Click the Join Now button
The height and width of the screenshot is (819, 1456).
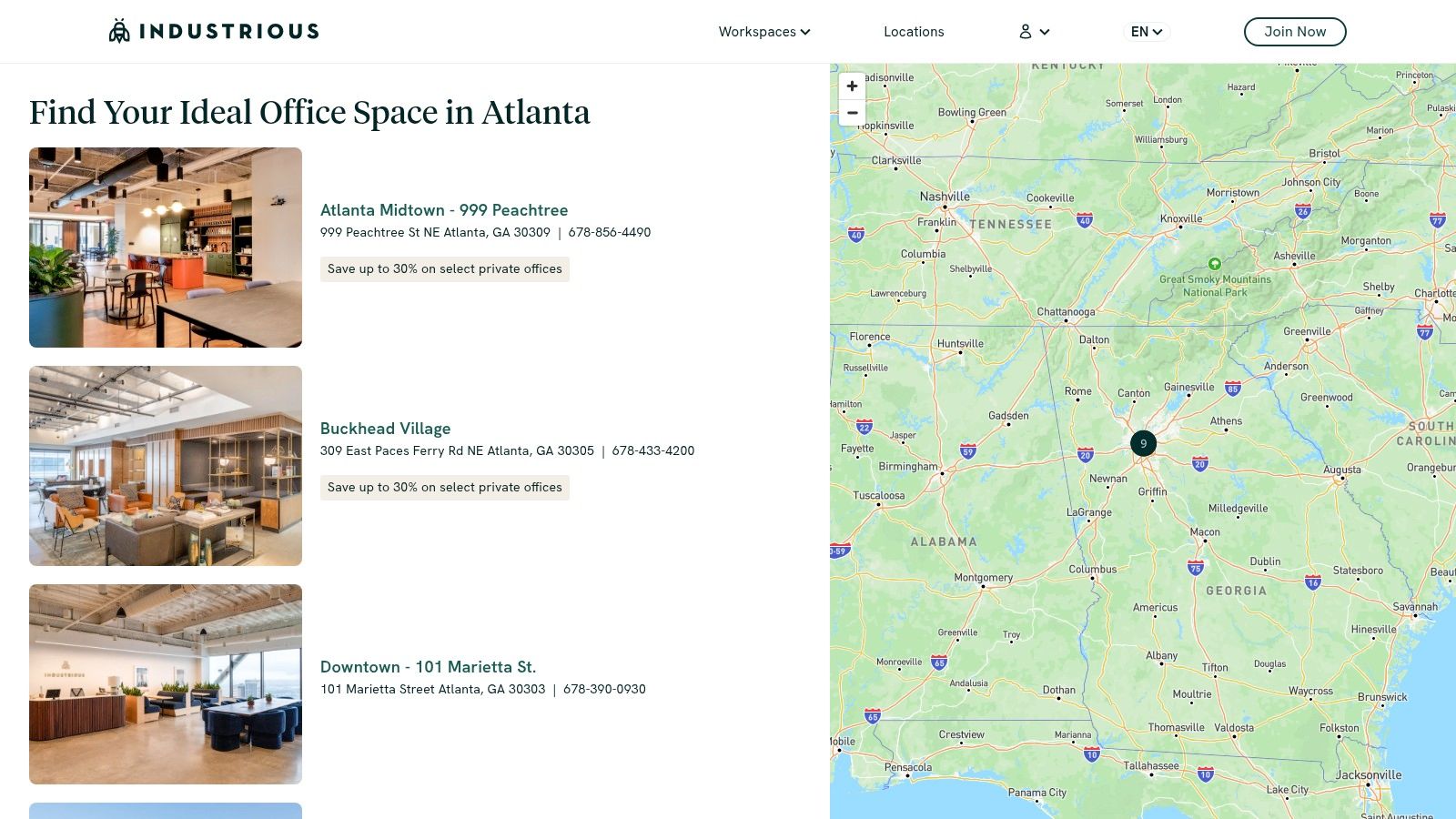point(1295,32)
